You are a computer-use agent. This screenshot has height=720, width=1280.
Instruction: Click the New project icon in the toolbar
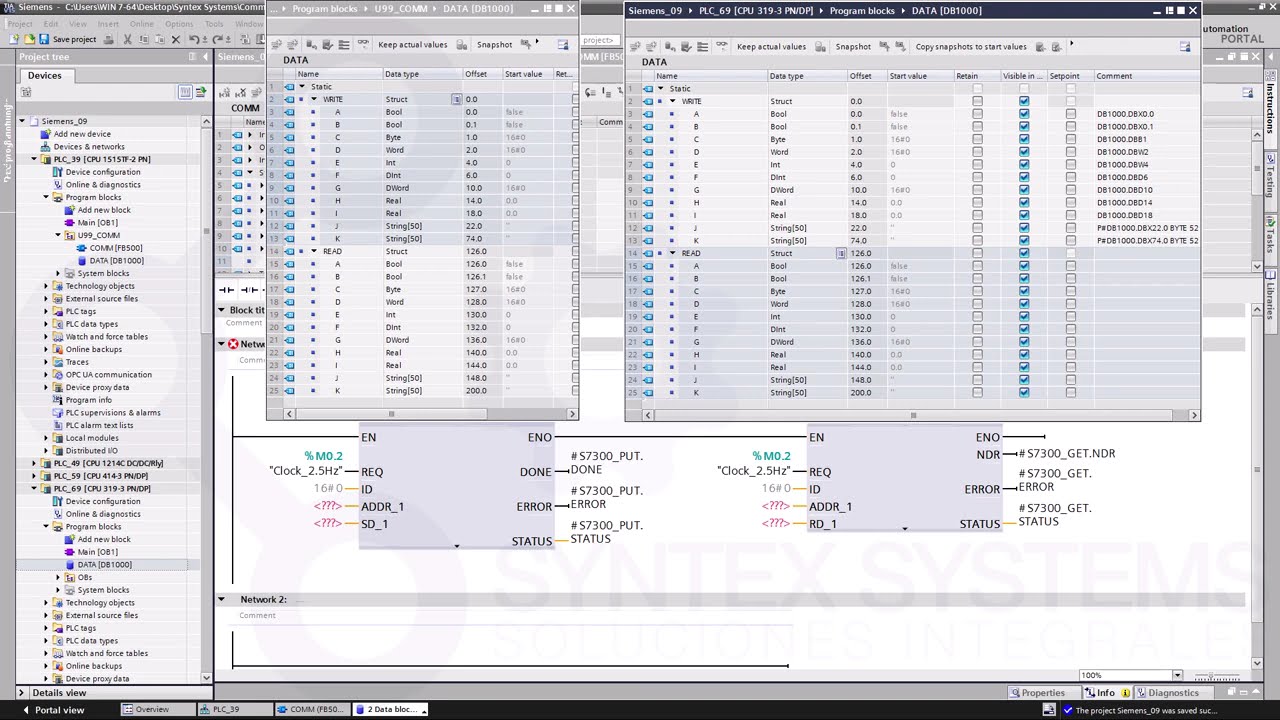point(14,39)
